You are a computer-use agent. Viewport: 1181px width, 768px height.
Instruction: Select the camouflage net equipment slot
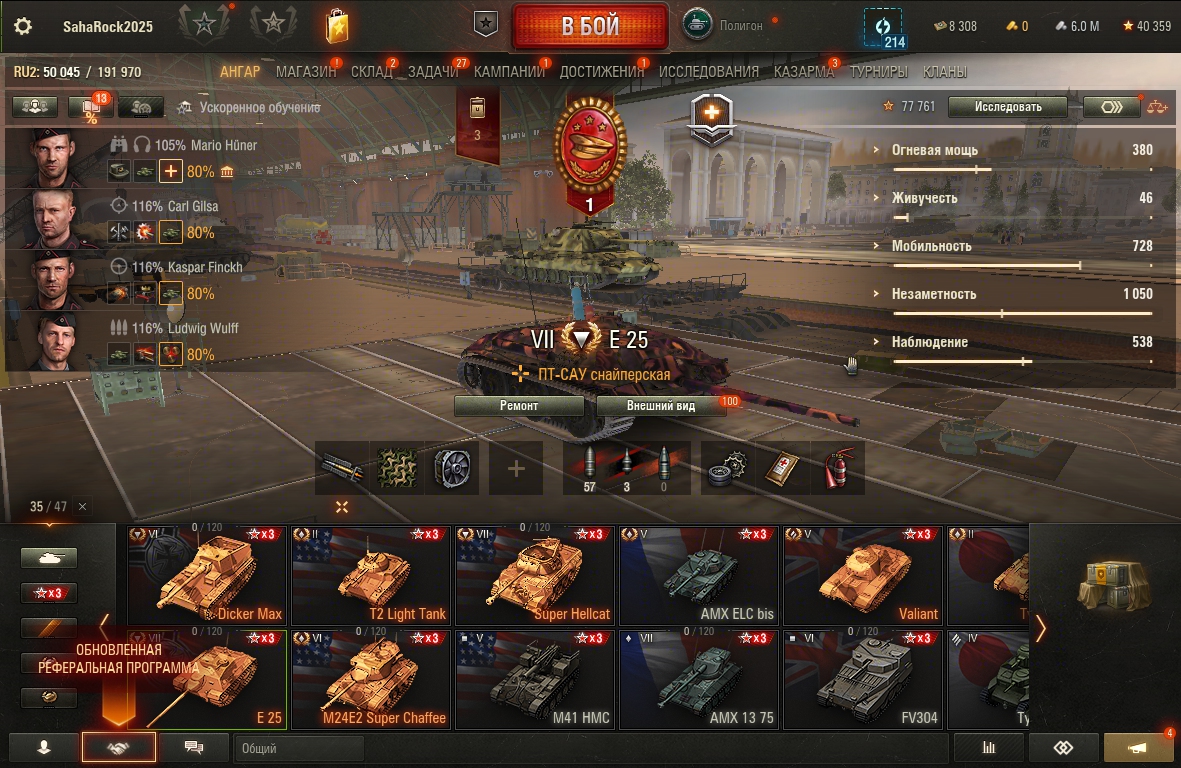(x=397, y=468)
